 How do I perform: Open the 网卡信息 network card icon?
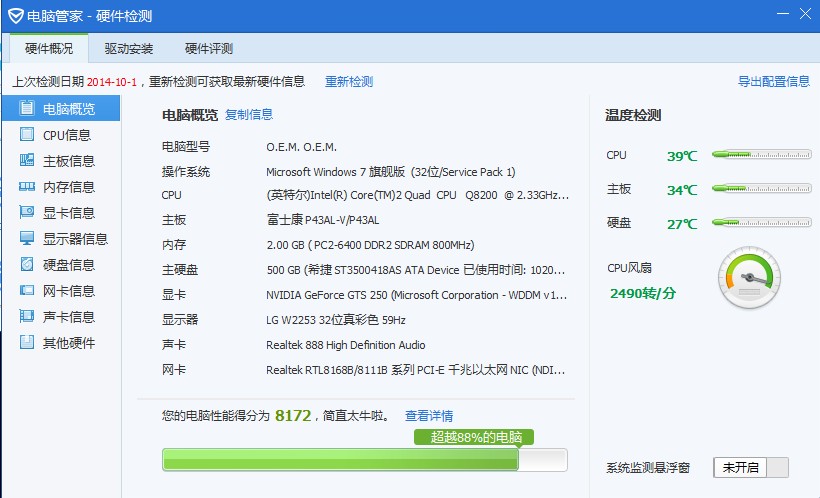(27, 290)
